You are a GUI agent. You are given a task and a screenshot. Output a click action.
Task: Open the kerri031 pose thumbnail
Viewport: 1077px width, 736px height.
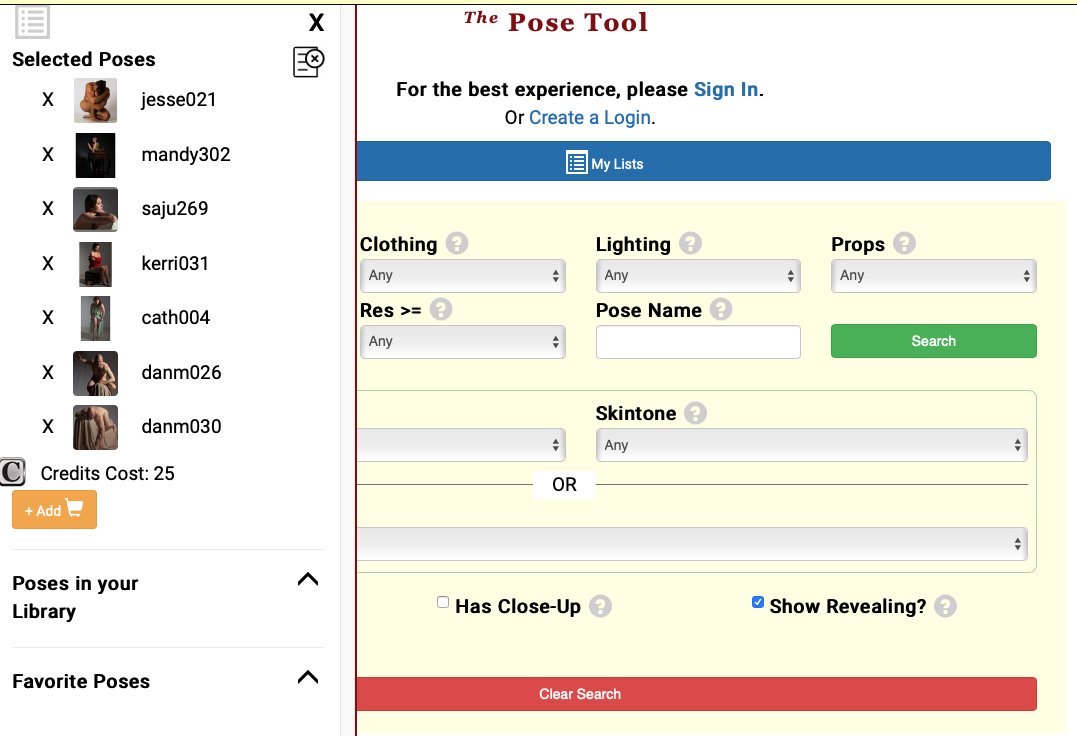click(95, 264)
